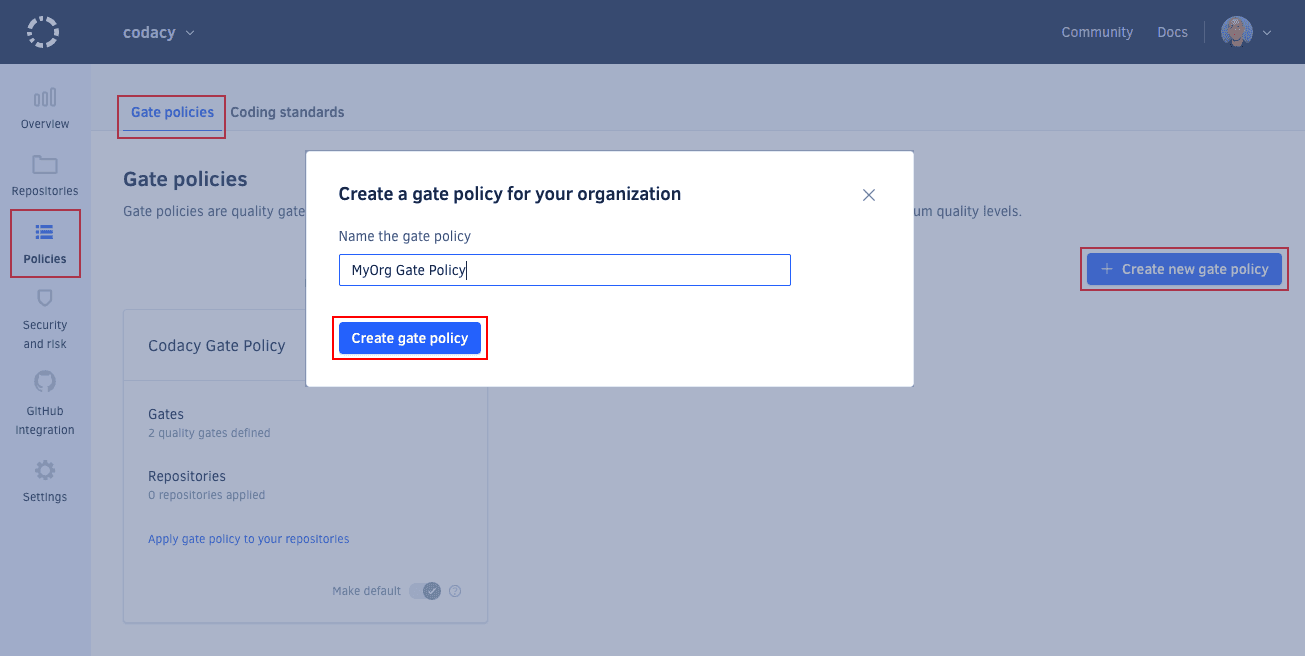Dismiss the create gate policy dialog
This screenshot has width=1305, height=656.
(x=868, y=195)
